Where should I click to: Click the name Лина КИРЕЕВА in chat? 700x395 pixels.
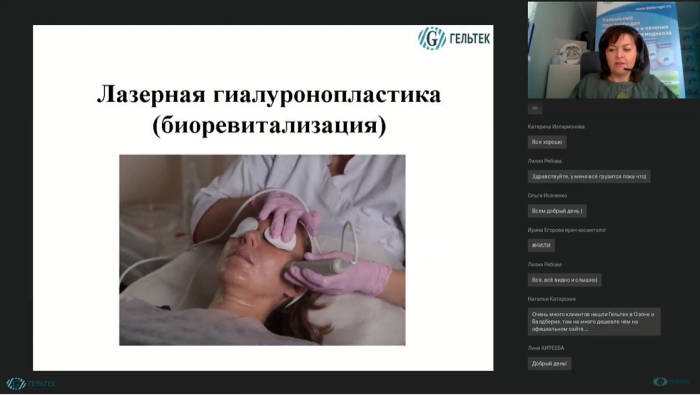click(x=546, y=348)
